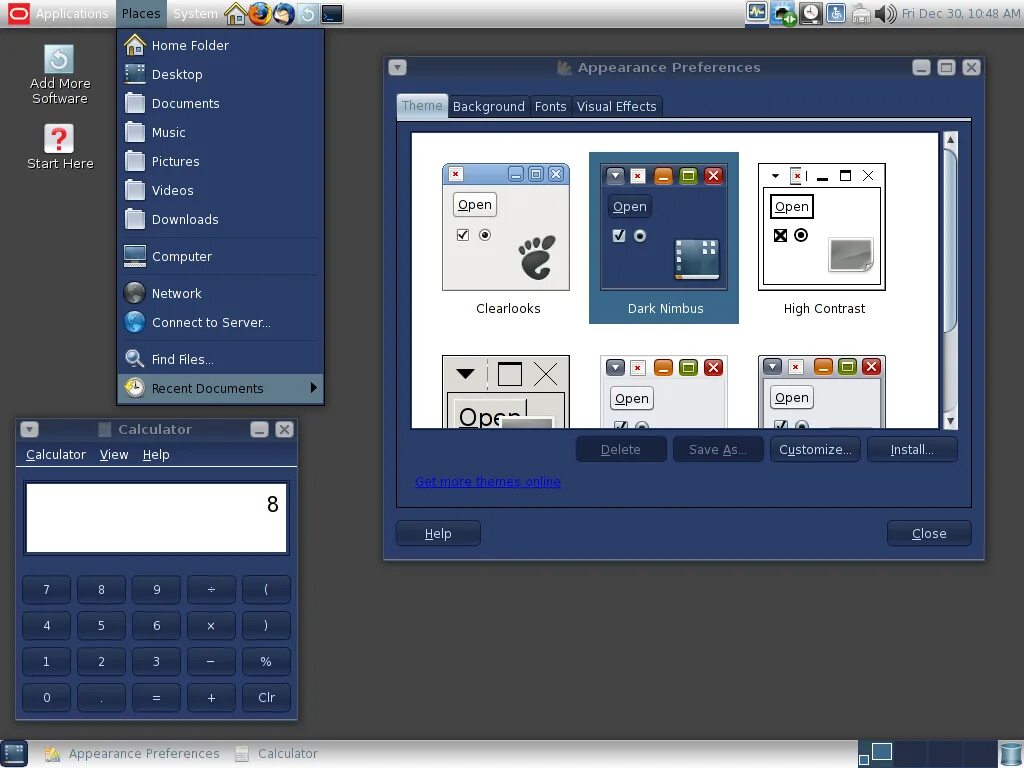Open the Get more themes online link

point(488,481)
